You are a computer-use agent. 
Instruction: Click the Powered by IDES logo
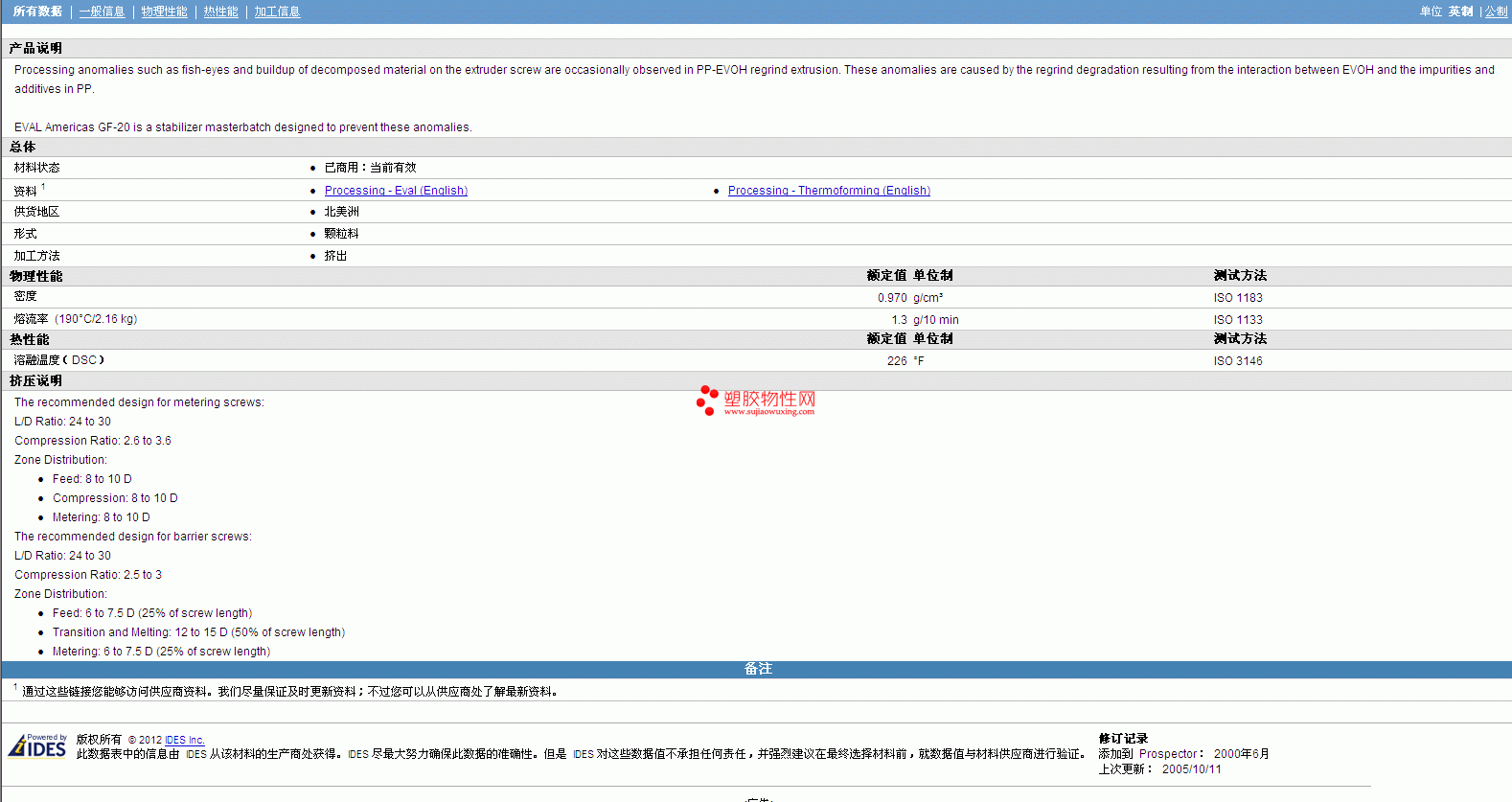pos(38,745)
